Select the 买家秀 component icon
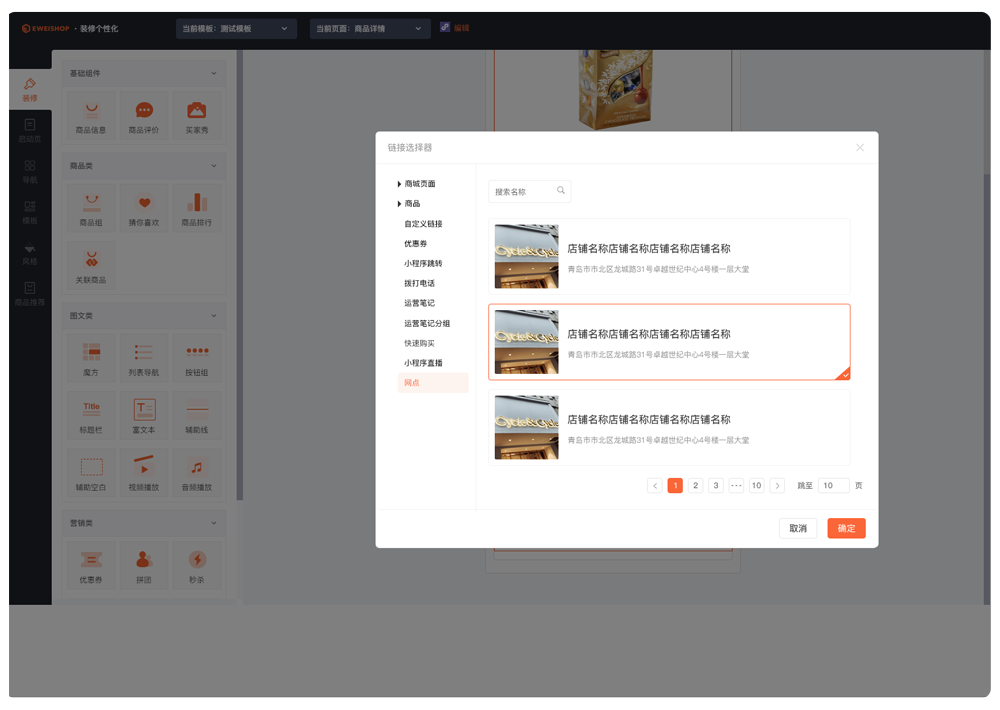 197,111
